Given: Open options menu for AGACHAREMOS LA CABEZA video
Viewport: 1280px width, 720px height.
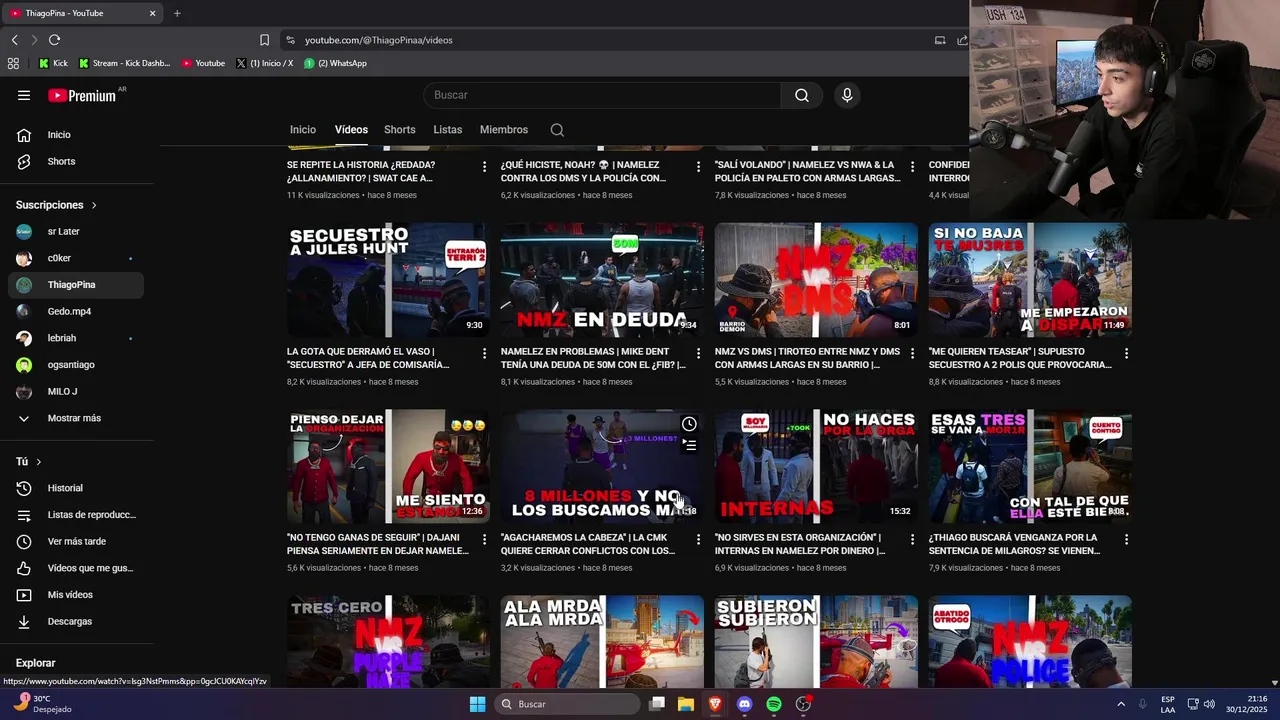Looking at the screenshot, I should click(x=698, y=539).
